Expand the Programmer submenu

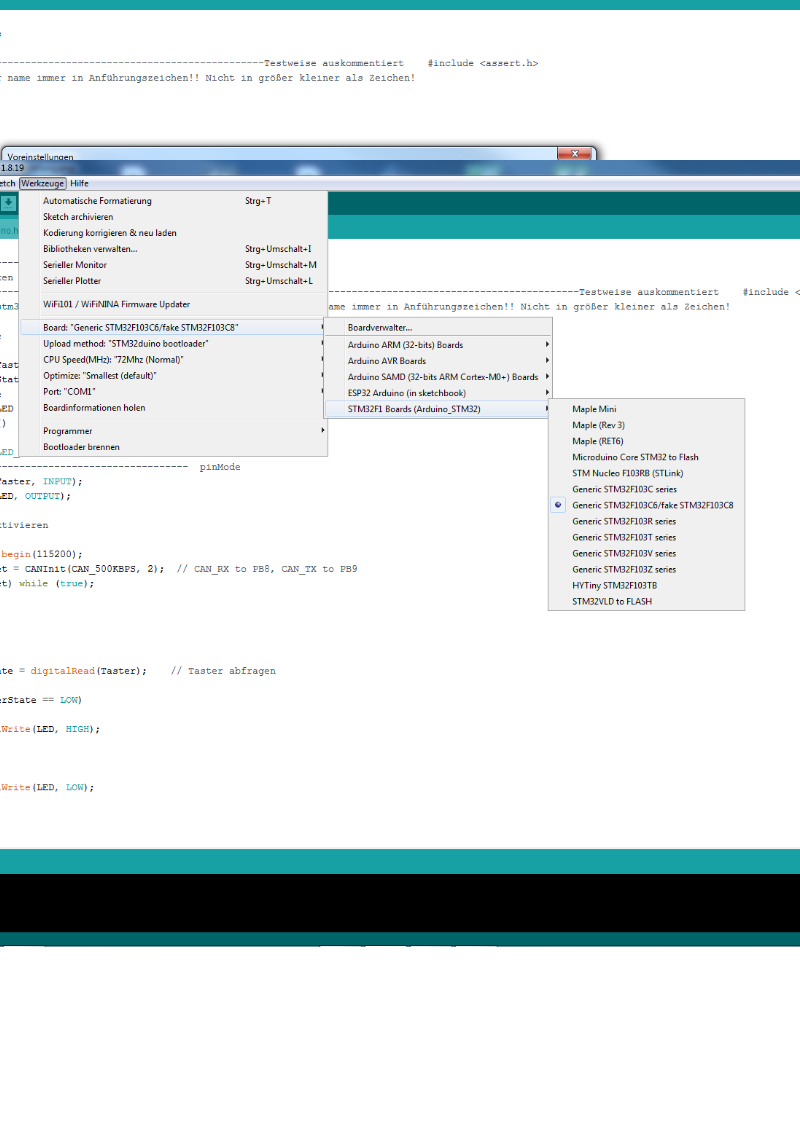pos(173,431)
